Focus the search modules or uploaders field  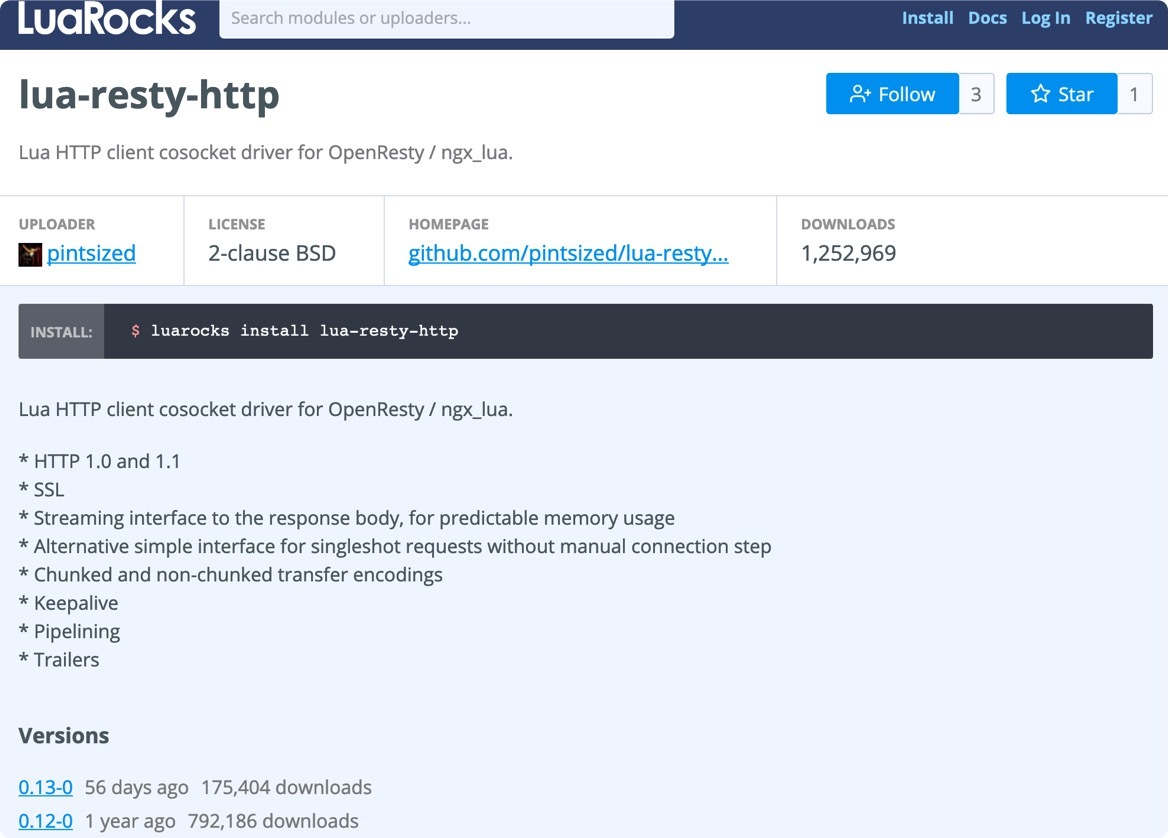pos(446,19)
